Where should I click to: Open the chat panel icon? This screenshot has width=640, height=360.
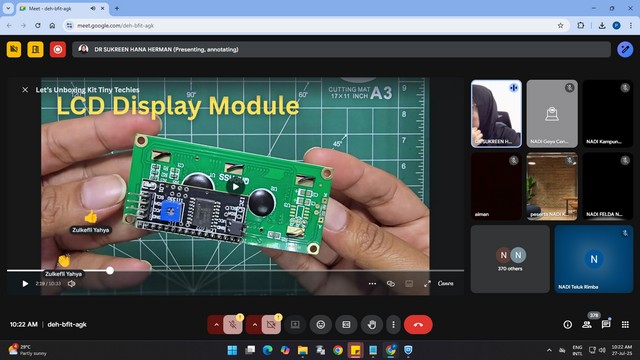[x=606, y=324]
